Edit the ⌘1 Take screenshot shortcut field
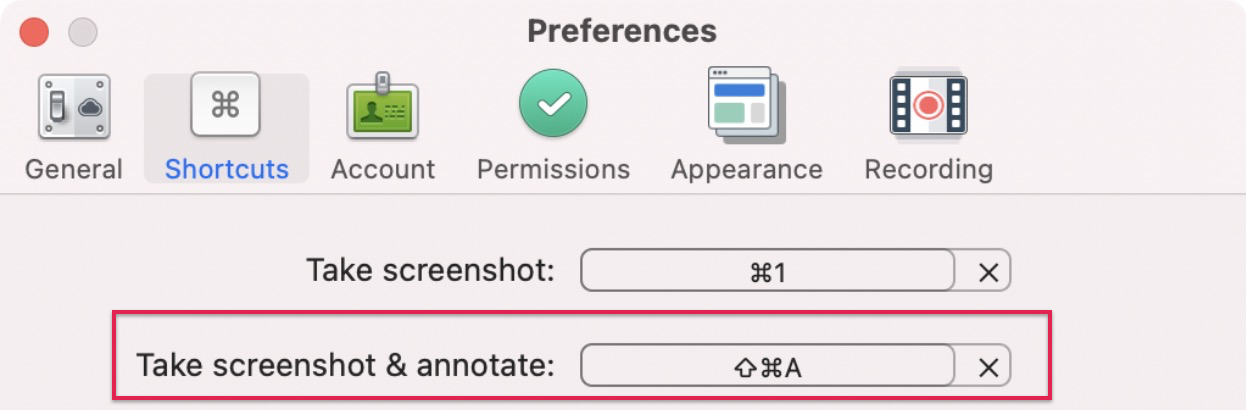 coord(768,272)
